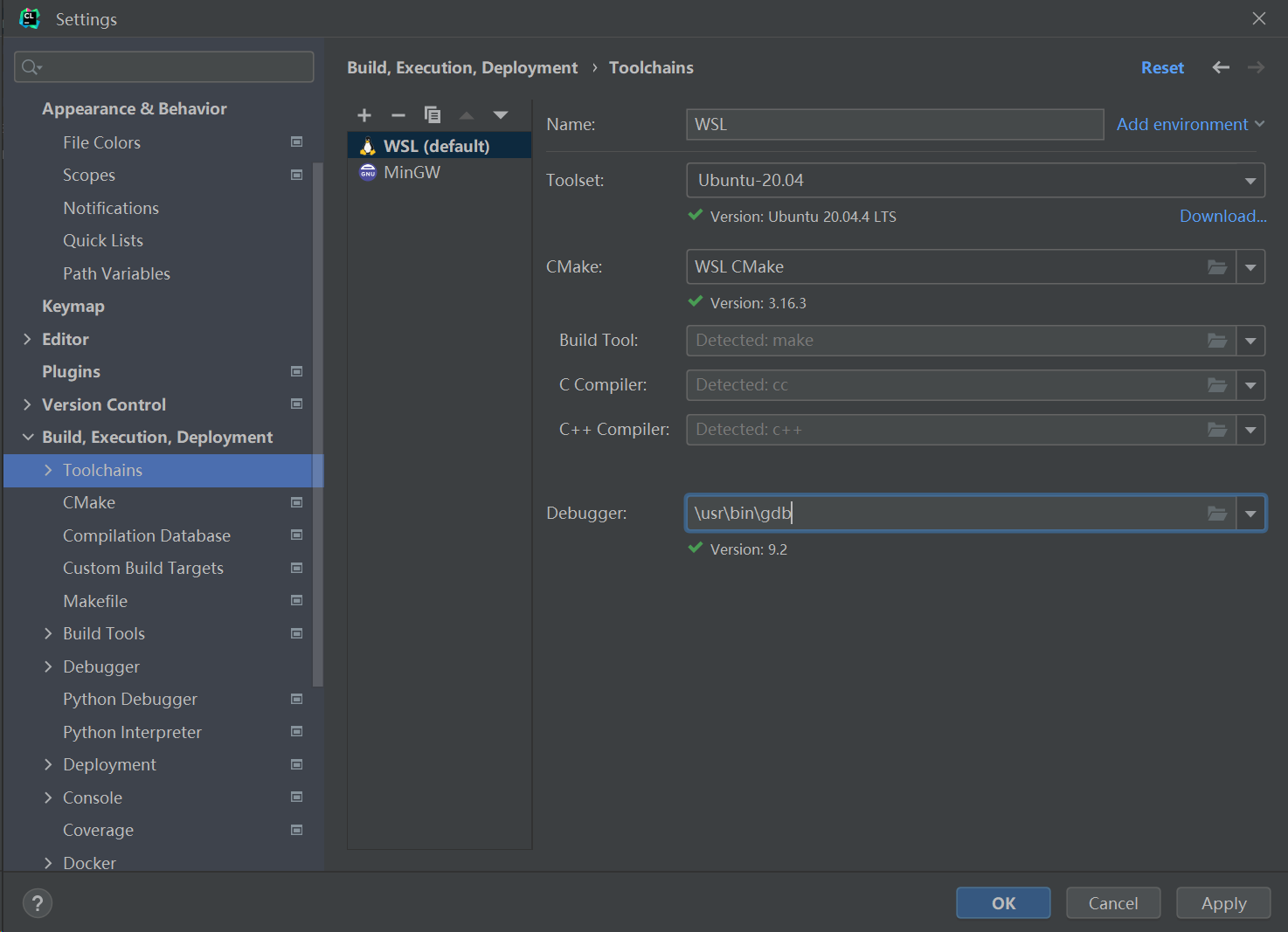Image resolution: width=1288 pixels, height=932 pixels.
Task: Click the search magnifier icon
Action: pyautogui.click(x=31, y=67)
